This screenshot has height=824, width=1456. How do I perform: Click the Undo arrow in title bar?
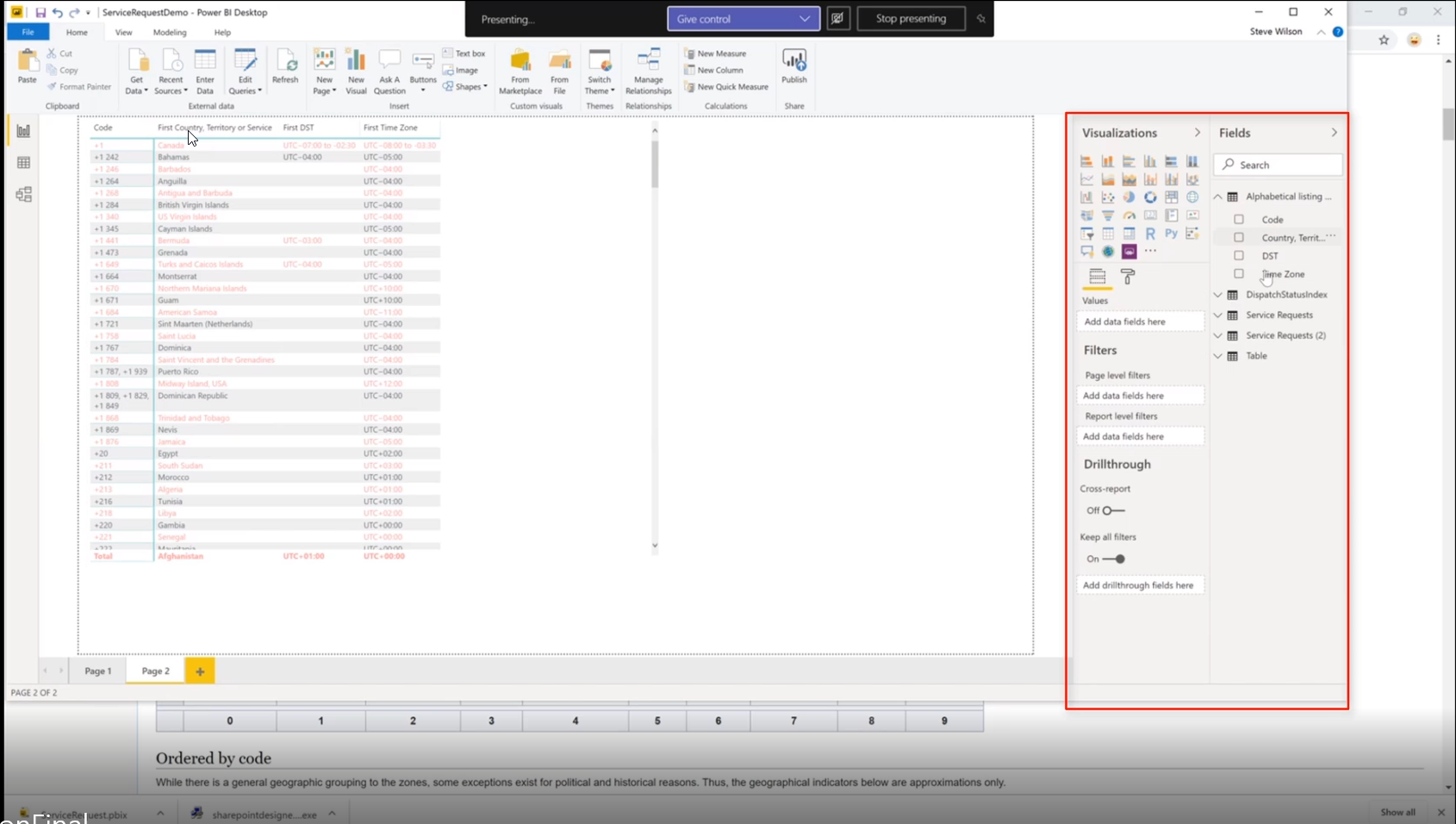coord(57,13)
